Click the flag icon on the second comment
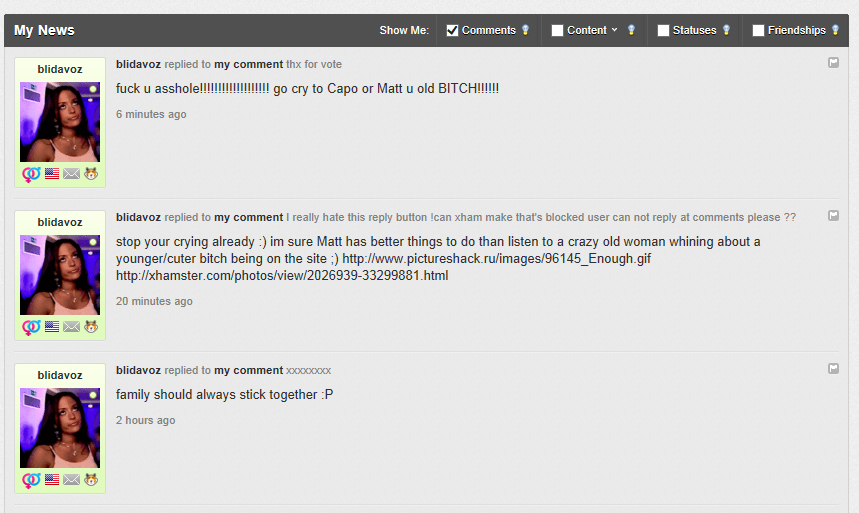This screenshot has height=513, width=859. tap(833, 215)
